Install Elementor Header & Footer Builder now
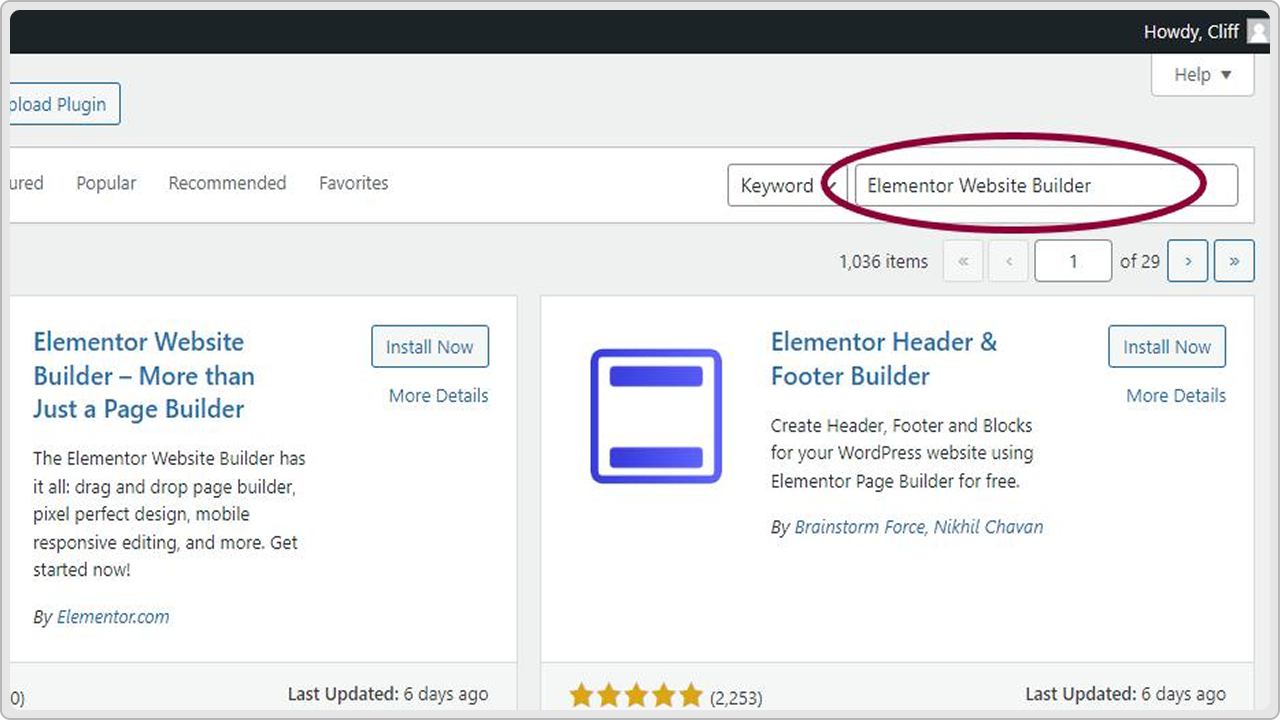This screenshot has height=720, width=1280. point(1166,347)
